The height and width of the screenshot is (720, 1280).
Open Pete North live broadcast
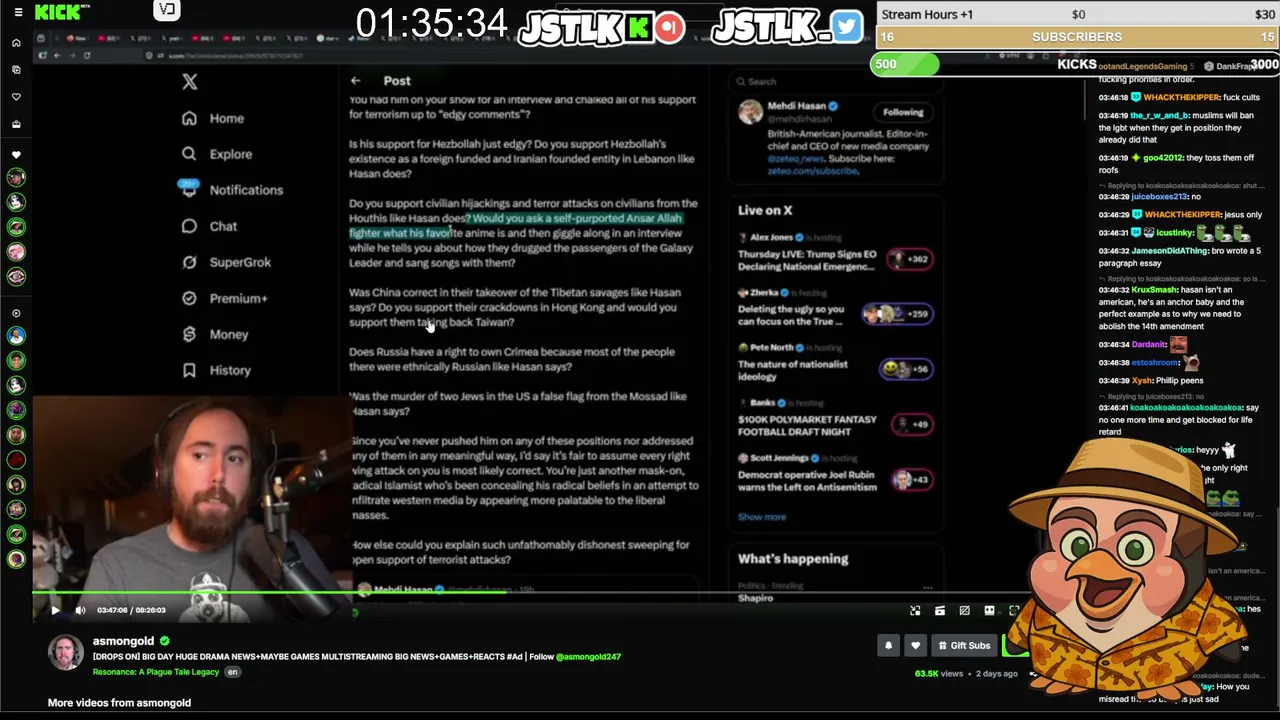(x=835, y=363)
